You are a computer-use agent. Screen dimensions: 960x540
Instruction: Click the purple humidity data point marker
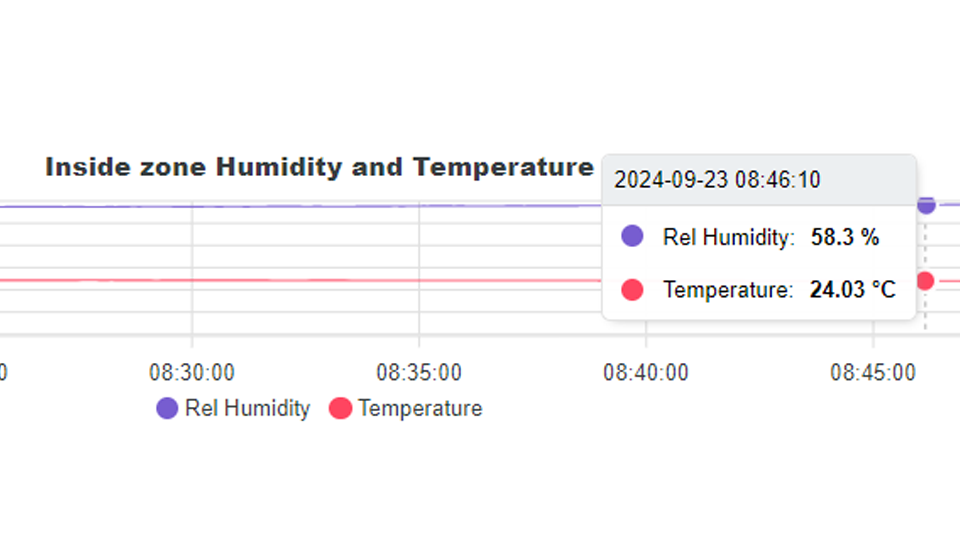926,205
